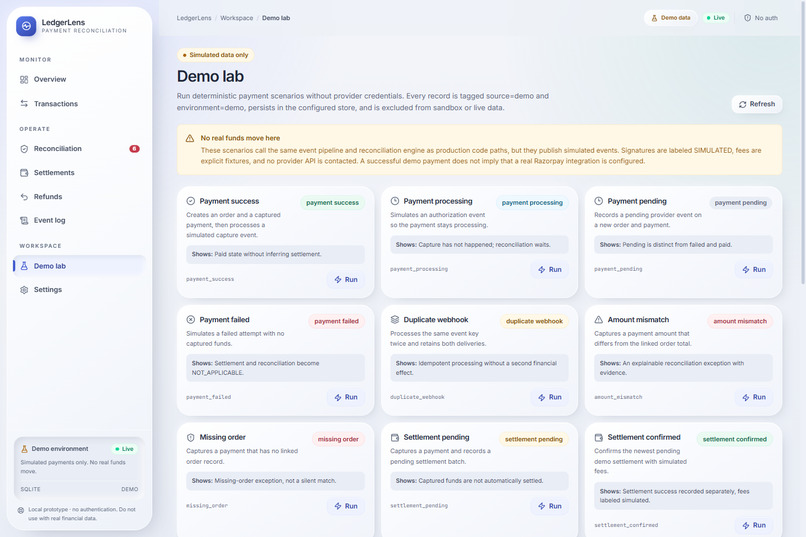Screen dimensions: 806x537
Task: Click the LedgerLens logo icon
Action: (x=26, y=26)
